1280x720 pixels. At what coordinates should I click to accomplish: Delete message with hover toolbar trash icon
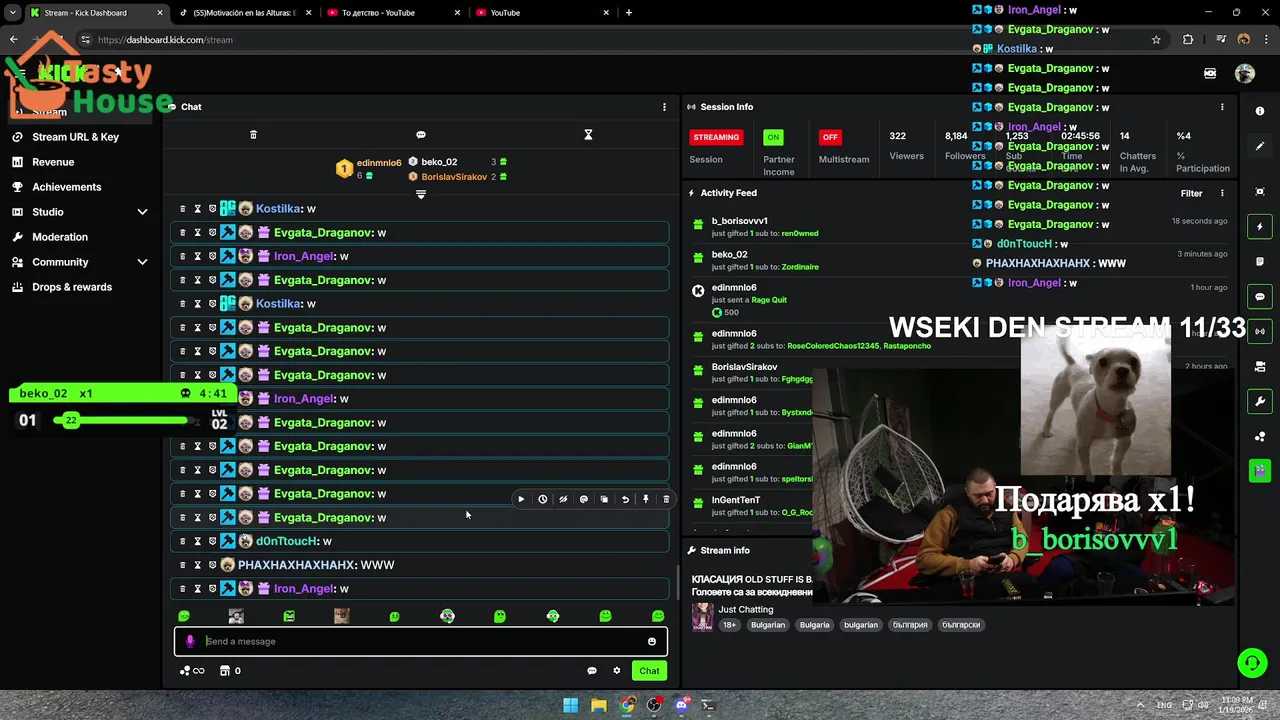click(666, 499)
